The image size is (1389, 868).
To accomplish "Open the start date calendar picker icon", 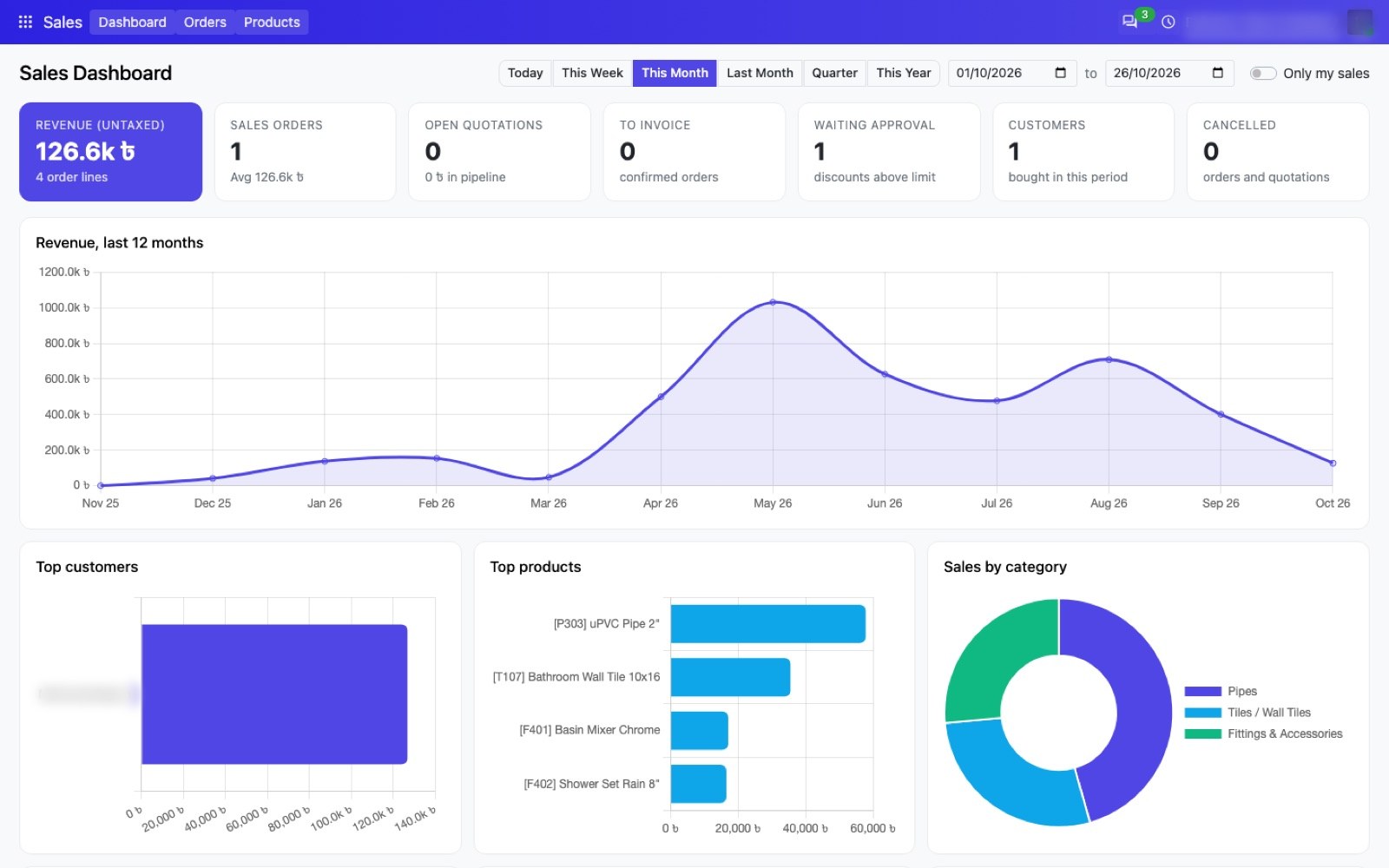I will [x=1060, y=73].
